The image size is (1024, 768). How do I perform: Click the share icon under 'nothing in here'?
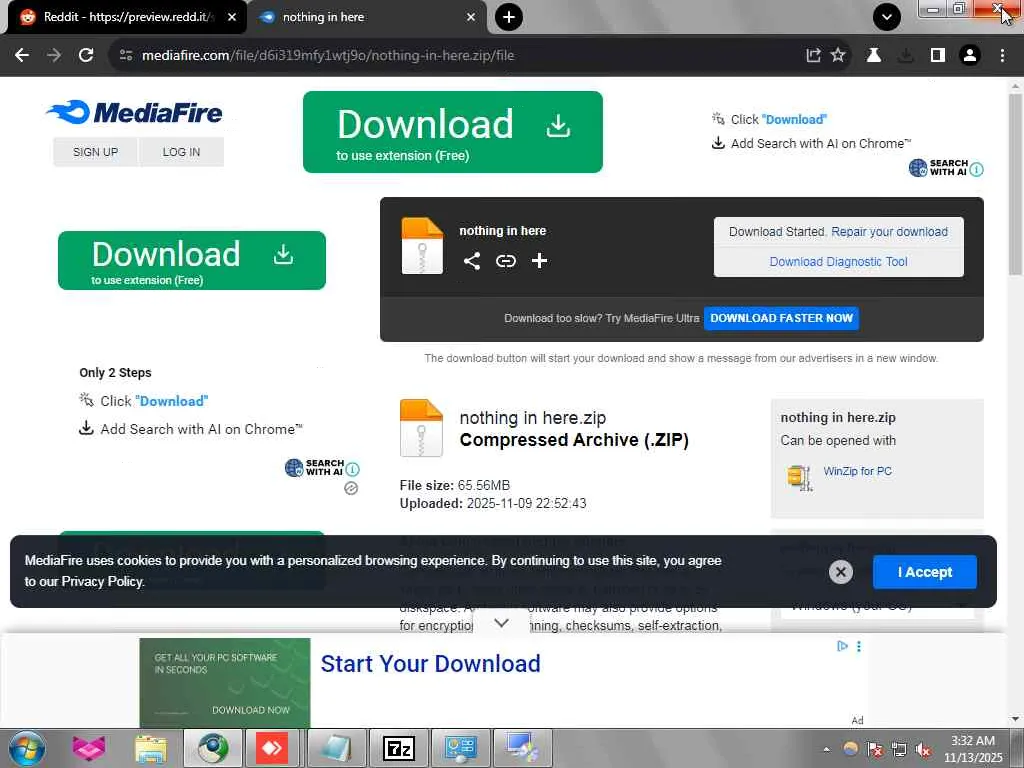coord(472,261)
